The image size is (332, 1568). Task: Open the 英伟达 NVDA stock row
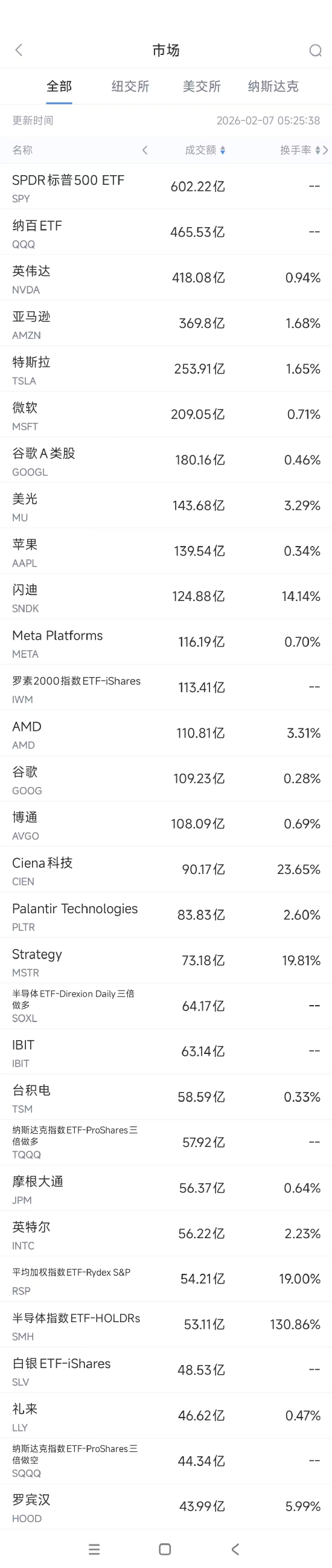pyautogui.click(x=166, y=278)
